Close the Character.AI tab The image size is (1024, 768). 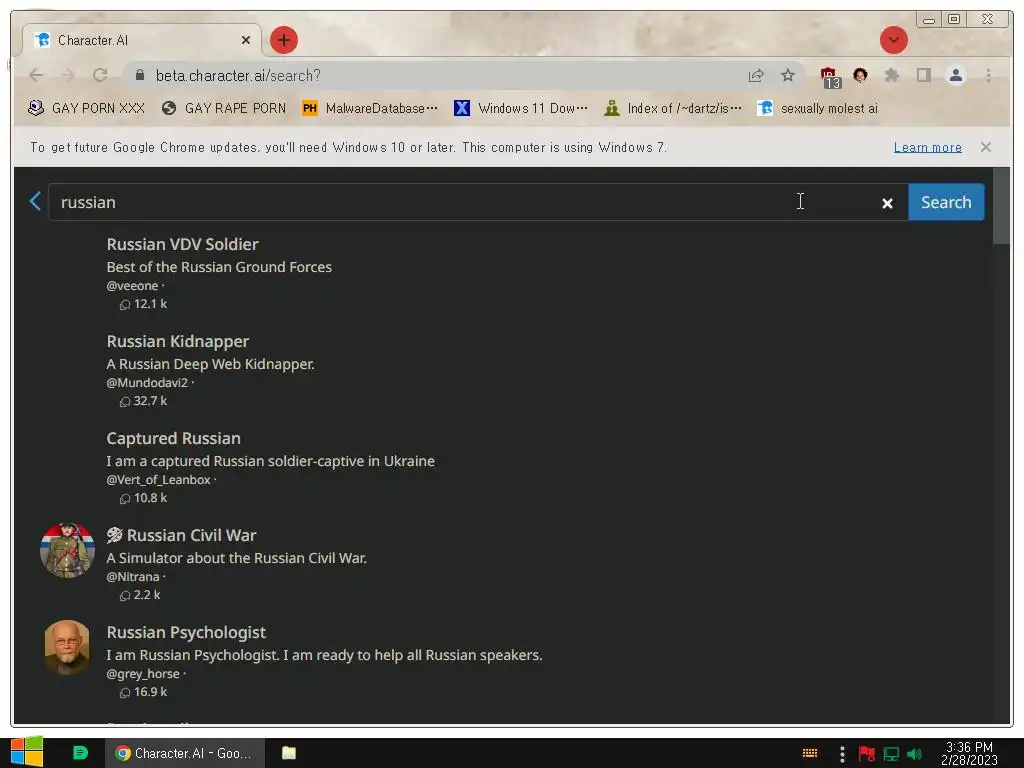[246, 40]
